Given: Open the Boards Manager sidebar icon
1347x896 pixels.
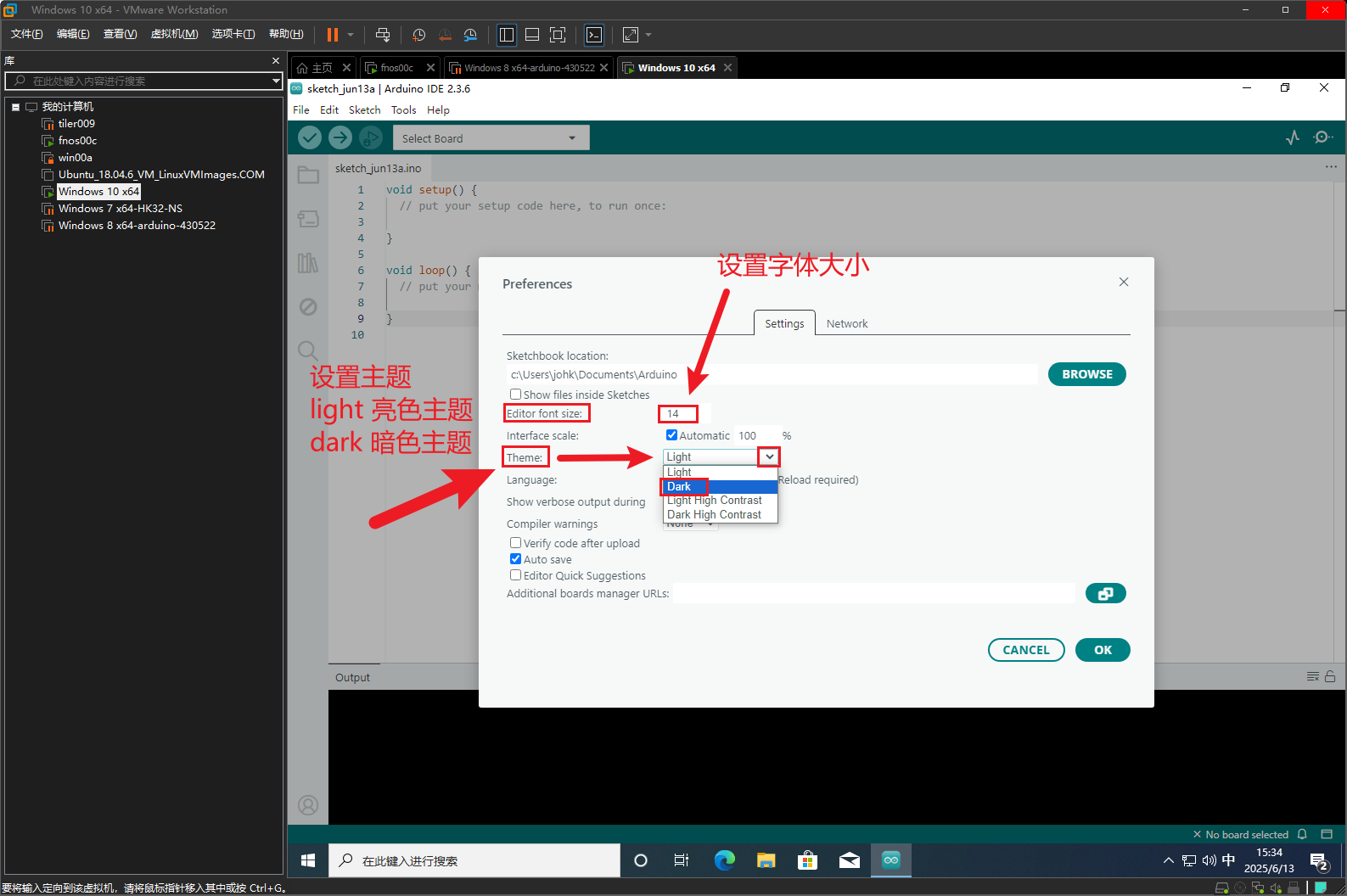Looking at the screenshot, I should point(308,219).
